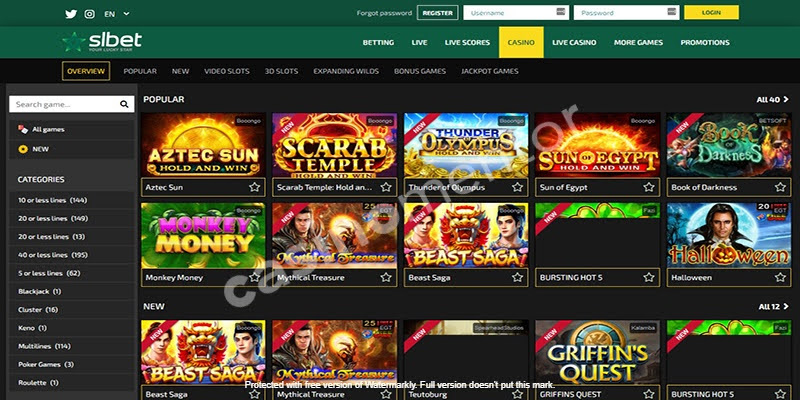The image size is (800, 400).
Task: Select Cluster category
Action: [71, 310]
